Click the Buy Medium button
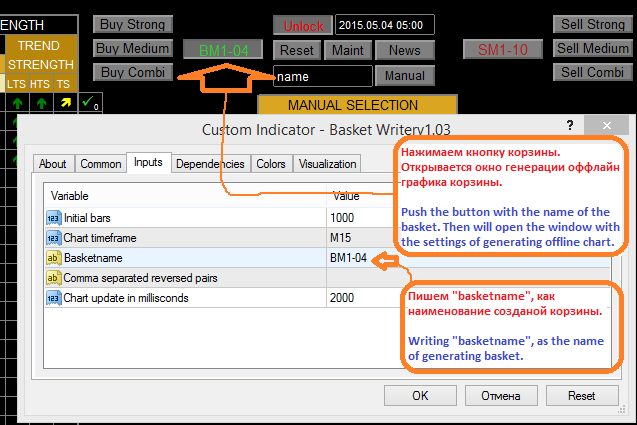This screenshot has width=637, height=425. tap(133, 48)
